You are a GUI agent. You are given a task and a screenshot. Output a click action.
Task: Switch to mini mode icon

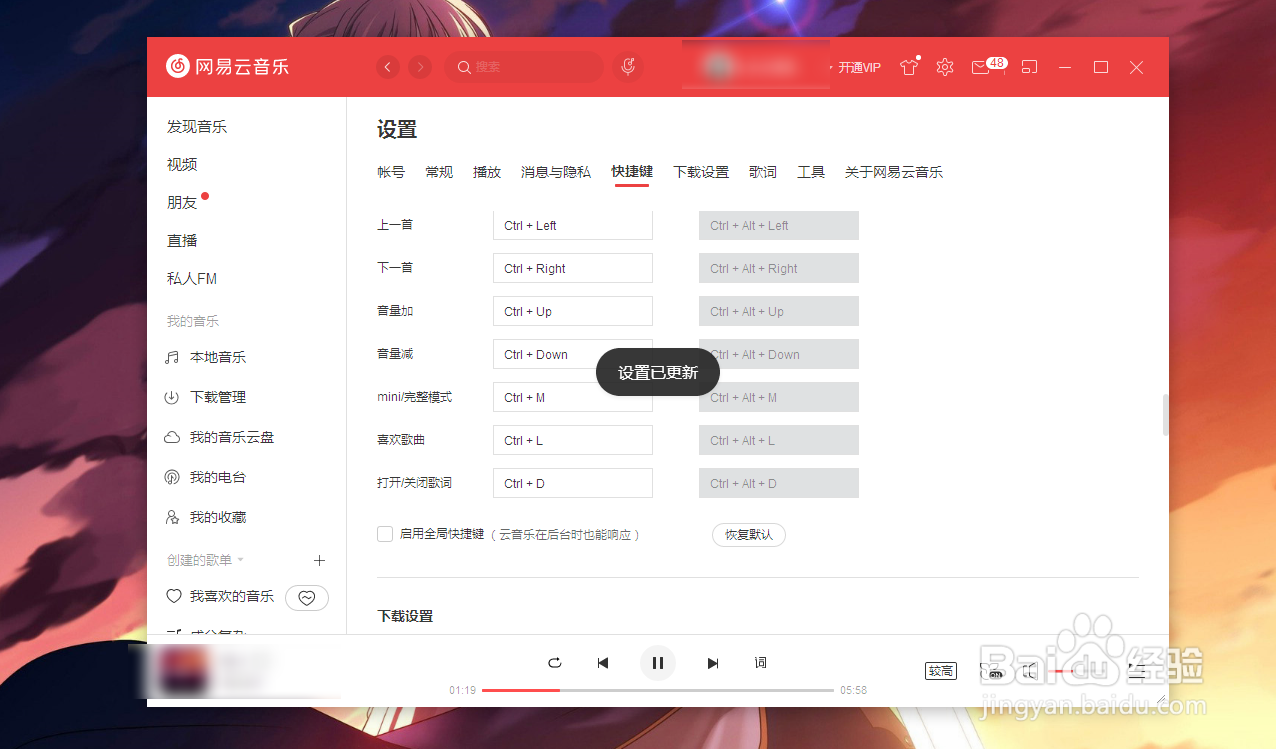tap(1029, 67)
